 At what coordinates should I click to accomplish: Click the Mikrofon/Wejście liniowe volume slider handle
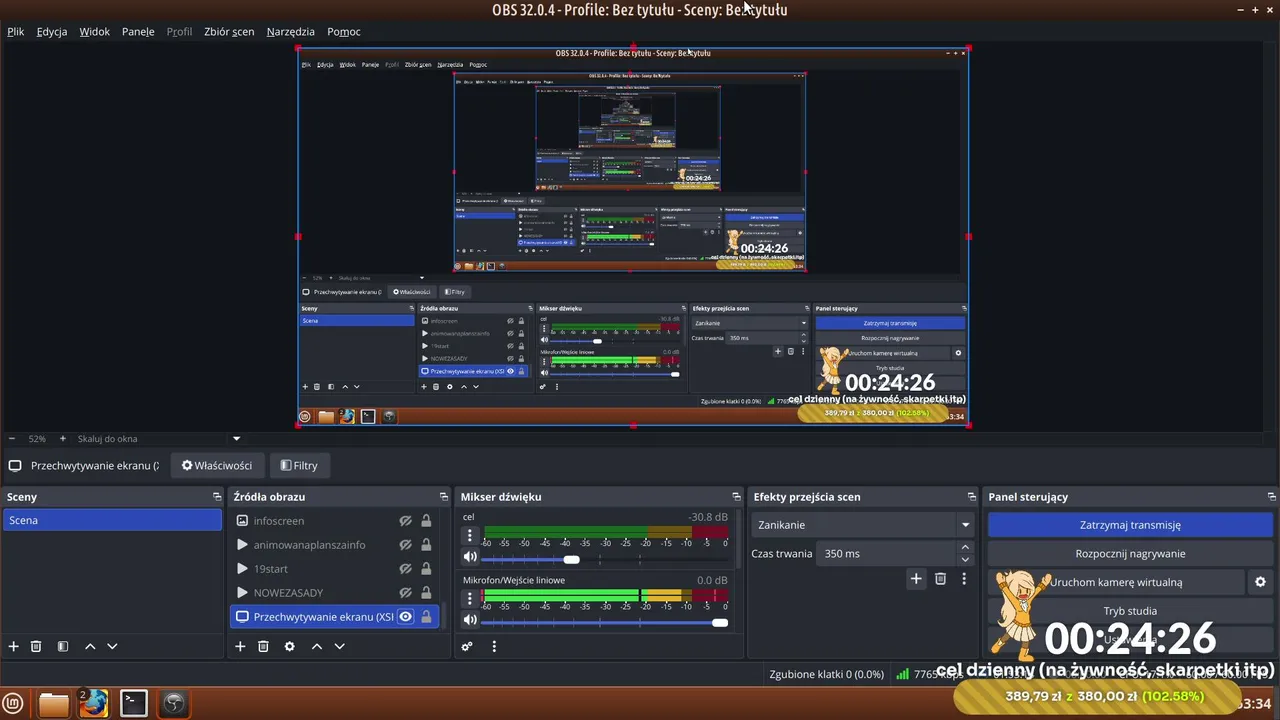point(720,622)
